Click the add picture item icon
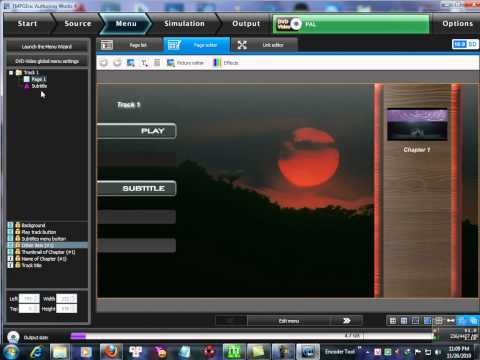This screenshot has width=480, height=360. click(x=131, y=63)
